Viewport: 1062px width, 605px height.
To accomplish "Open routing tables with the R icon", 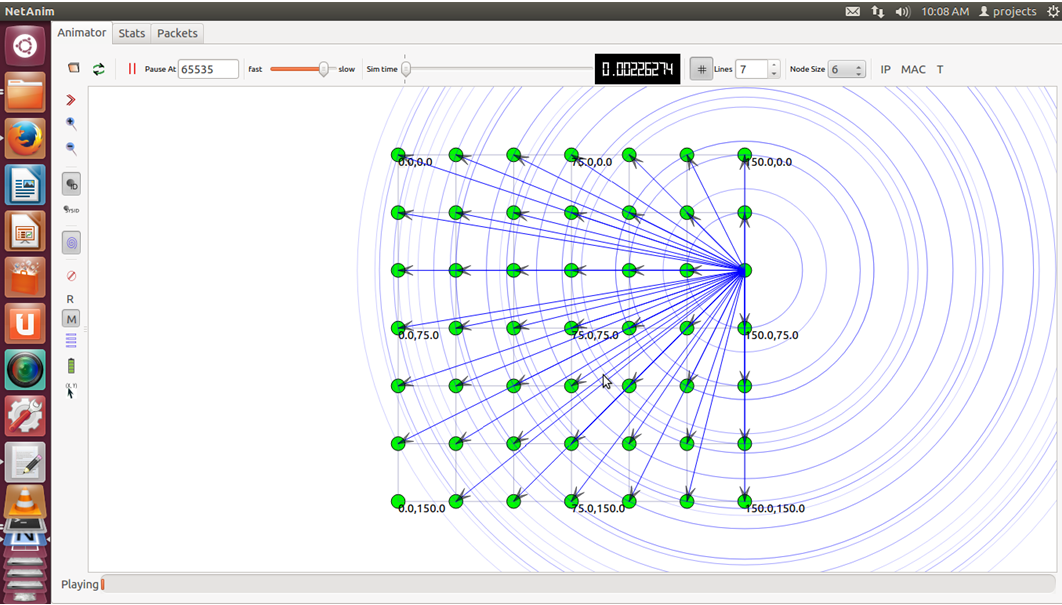I will click(71, 299).
